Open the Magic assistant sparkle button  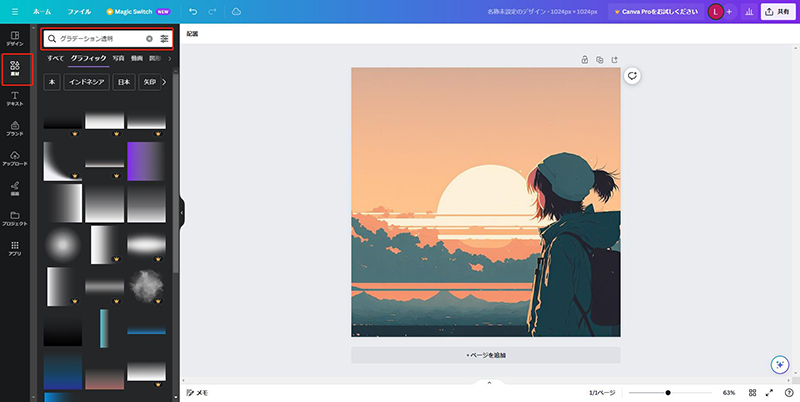(x=780, y=365)
